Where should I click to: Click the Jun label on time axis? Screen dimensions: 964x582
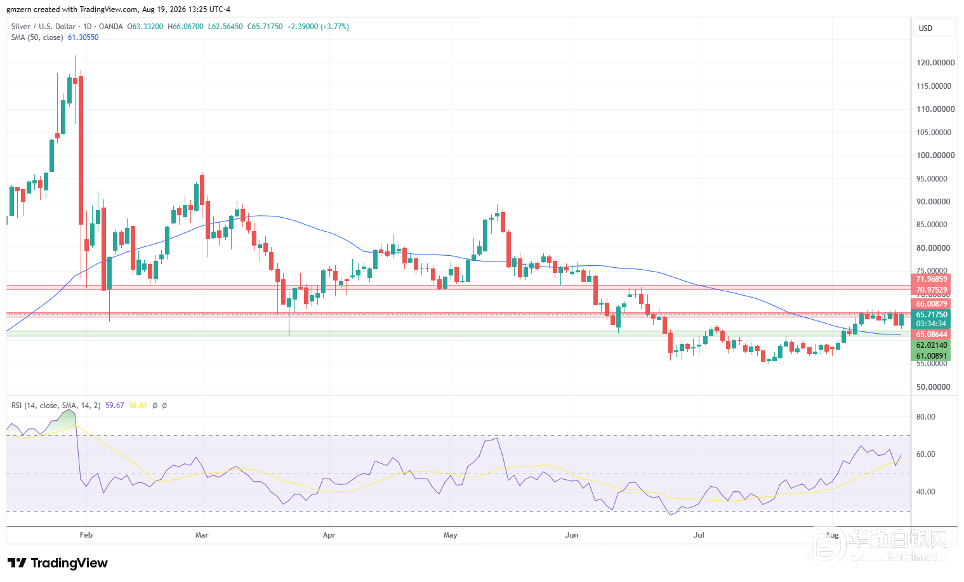pos(572,535)
